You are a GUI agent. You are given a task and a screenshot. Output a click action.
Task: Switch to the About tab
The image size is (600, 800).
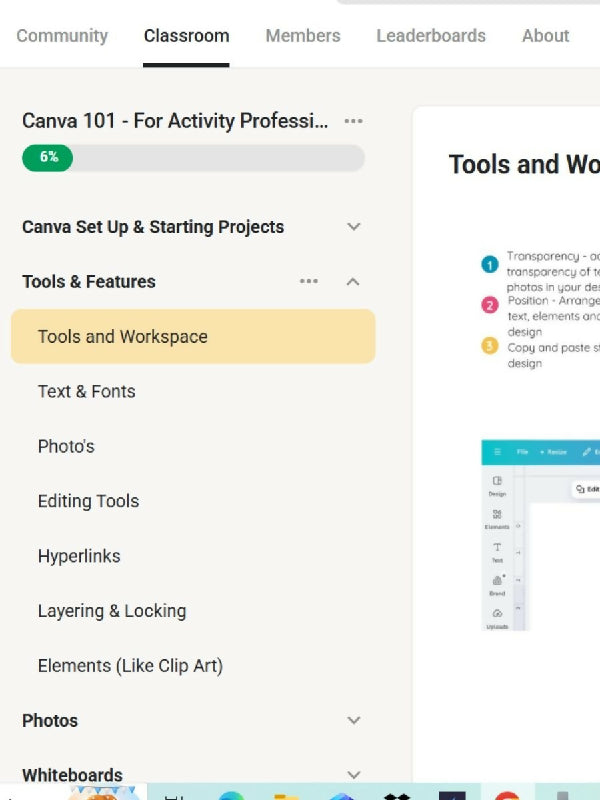(x=545, y=36)
